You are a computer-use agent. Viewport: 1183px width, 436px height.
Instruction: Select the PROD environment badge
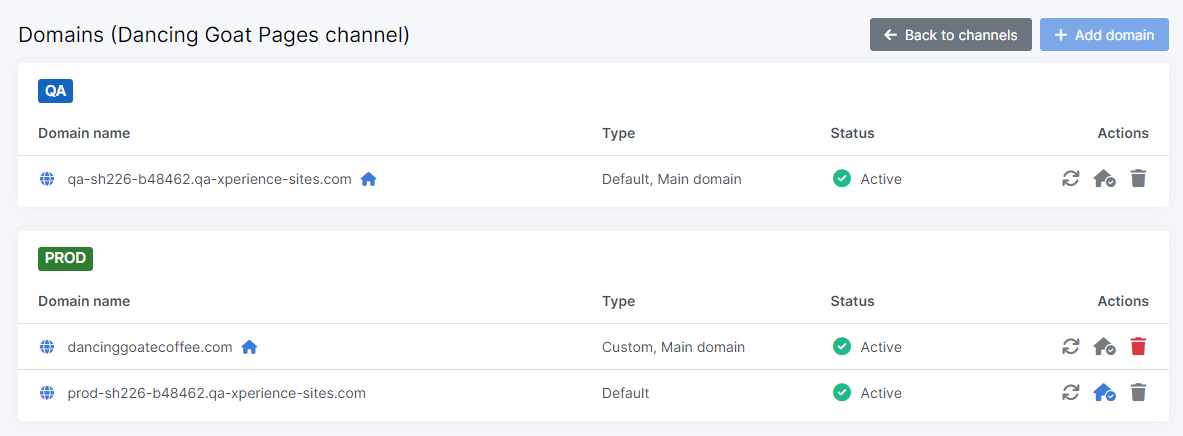65,258
